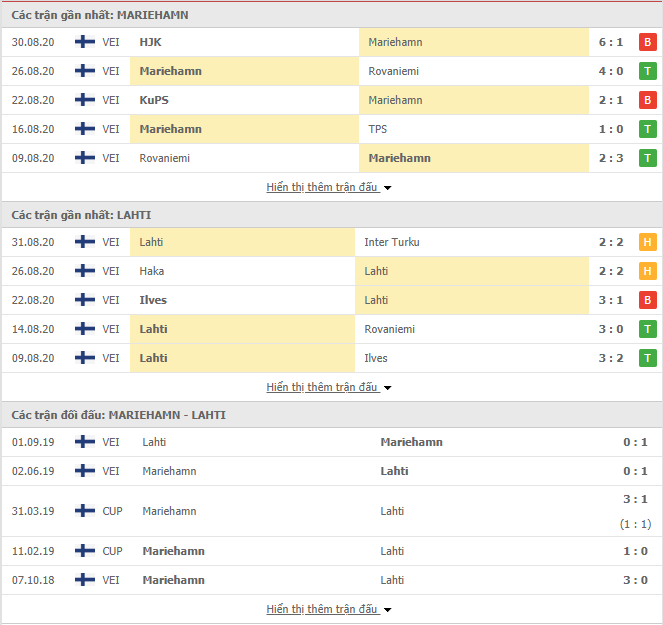Open KuPS team in 22.08.20 match
Viewport: 663px width, 625px height.
(x=154, y=100)
